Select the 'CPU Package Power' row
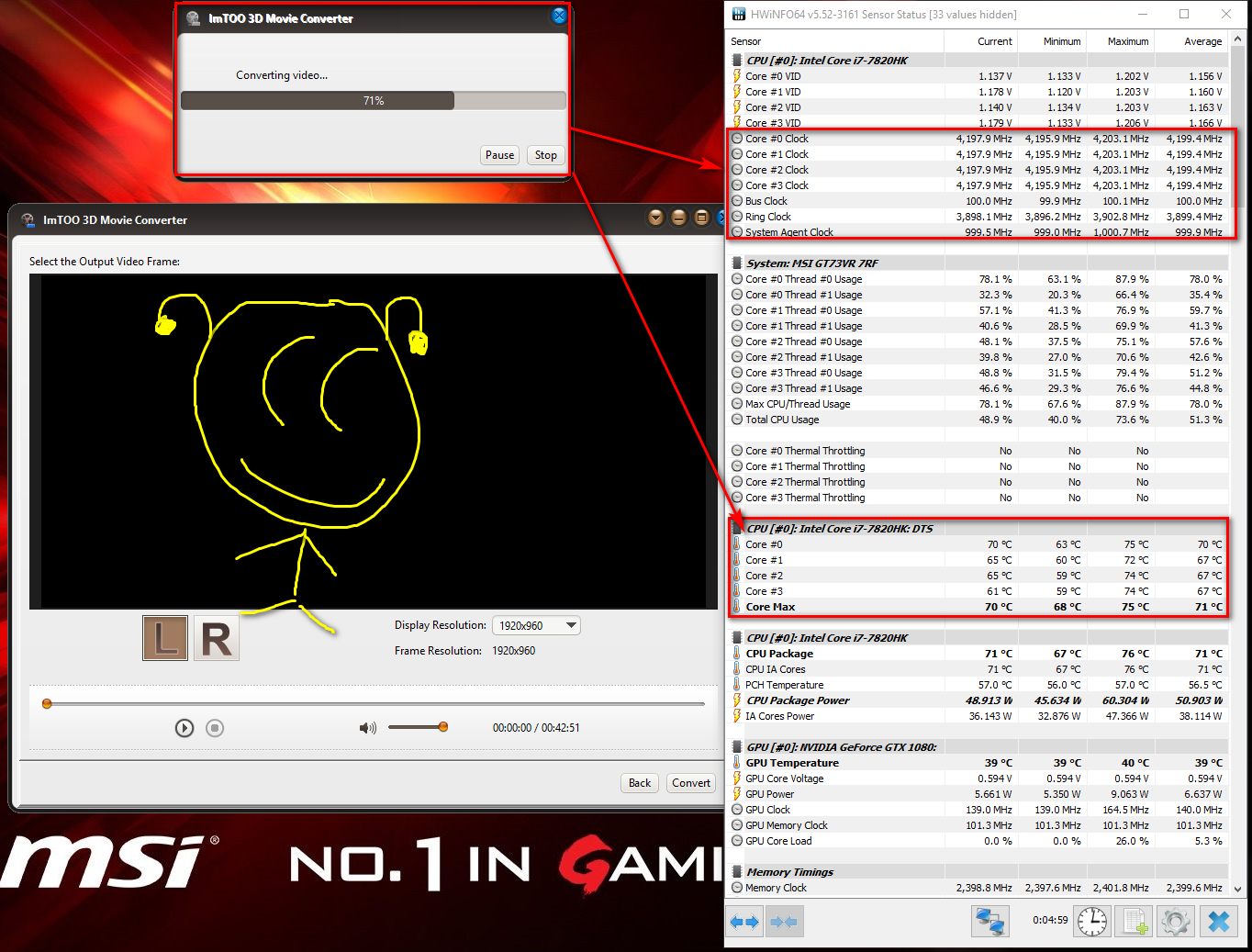The image size is (1252, 952). 978,700
